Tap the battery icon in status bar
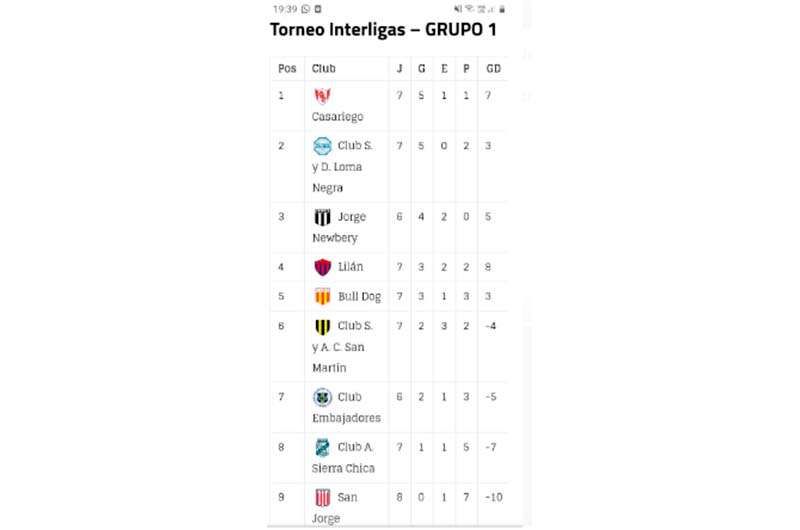800x530 pixels. coord(502,9)
